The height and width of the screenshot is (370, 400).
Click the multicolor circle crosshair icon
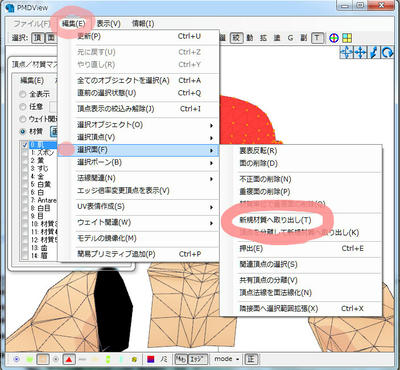click(334, 38)
